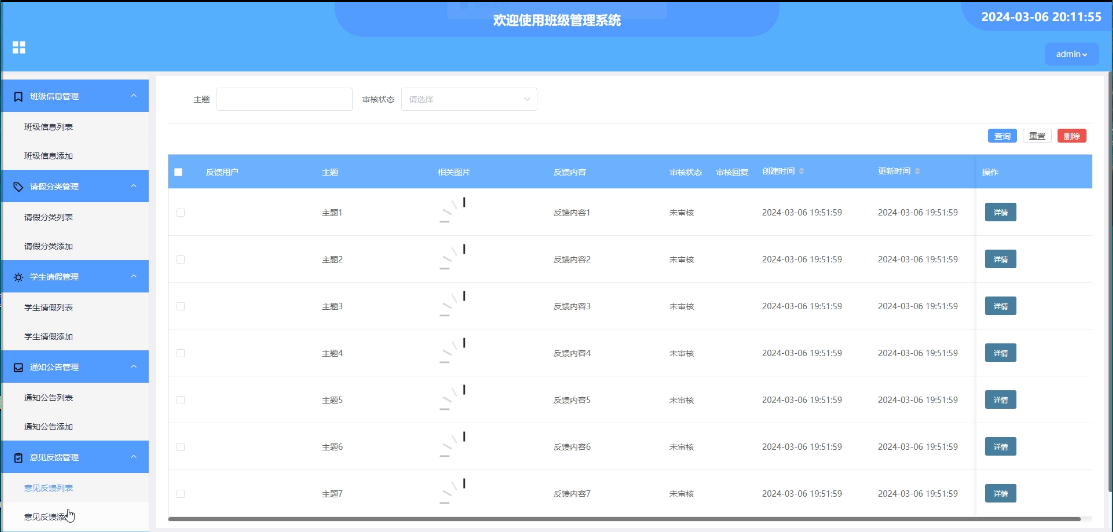
Task: Click the 欢迎使用班级管理系统 title
Action: coord(557,21)
